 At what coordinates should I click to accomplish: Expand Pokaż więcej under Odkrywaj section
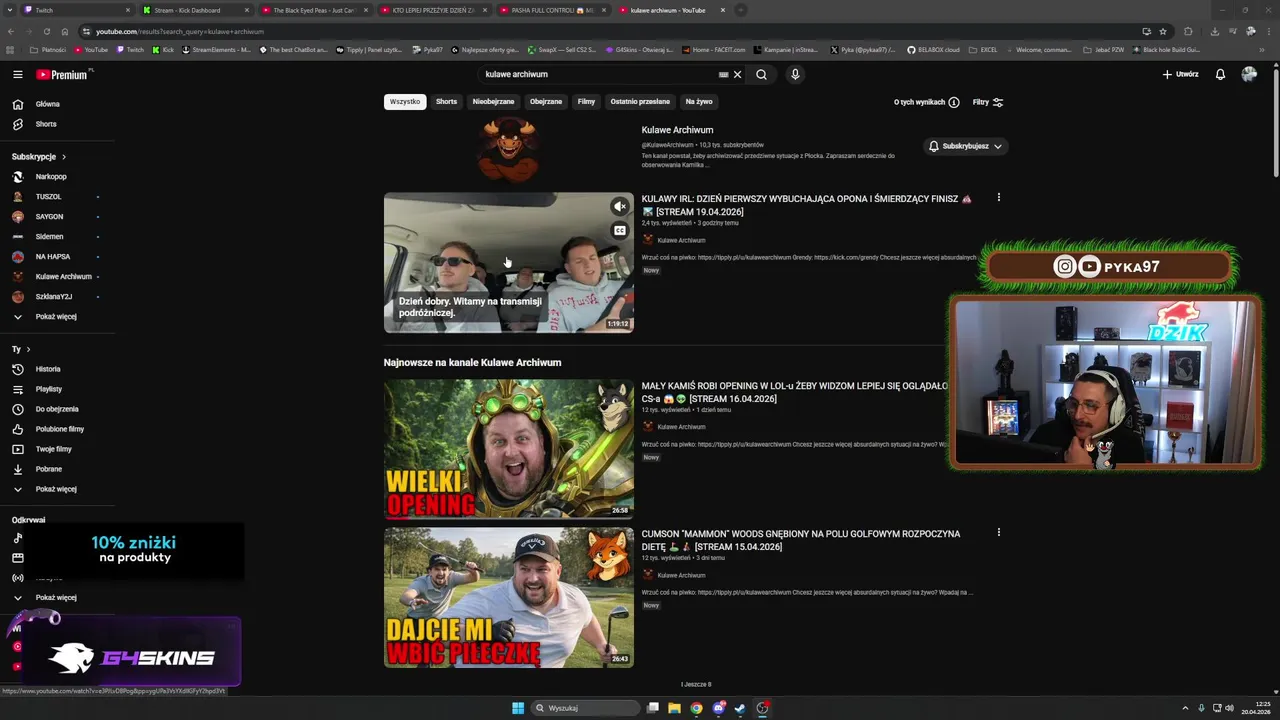(x=45, y=597)
